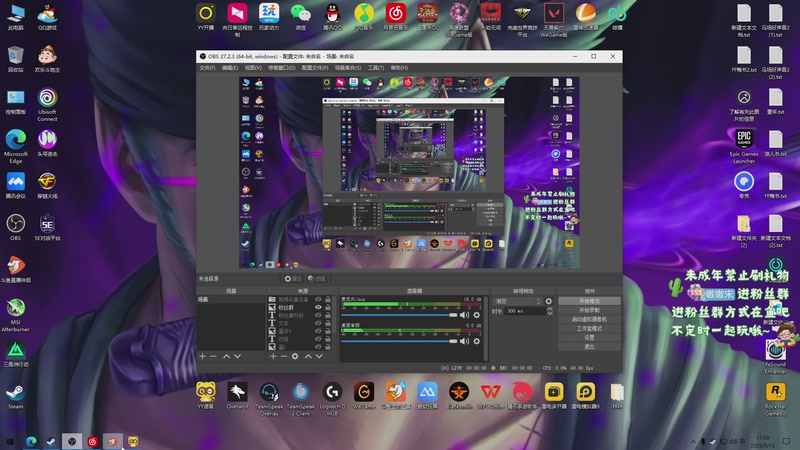800x450 pixels.
Task: Click the transition duration stepper arrows
Action: point(549,311)
